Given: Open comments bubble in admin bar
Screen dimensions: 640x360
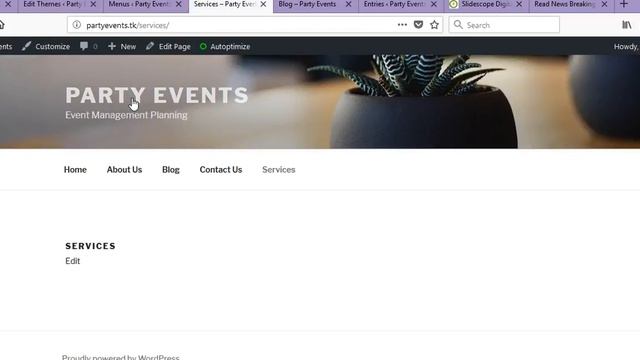Looking at the screenshot, I should point(84,46).
